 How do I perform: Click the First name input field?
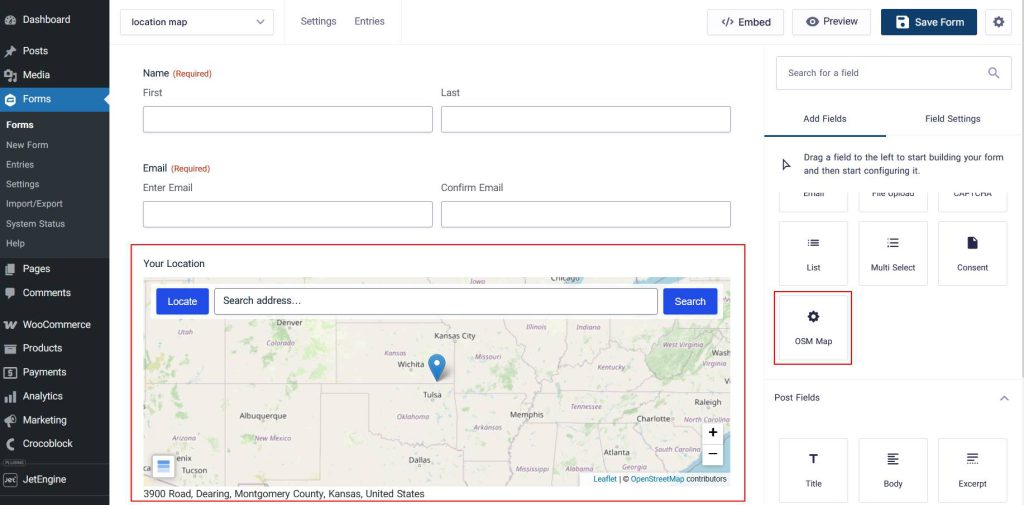pos(288,120)
